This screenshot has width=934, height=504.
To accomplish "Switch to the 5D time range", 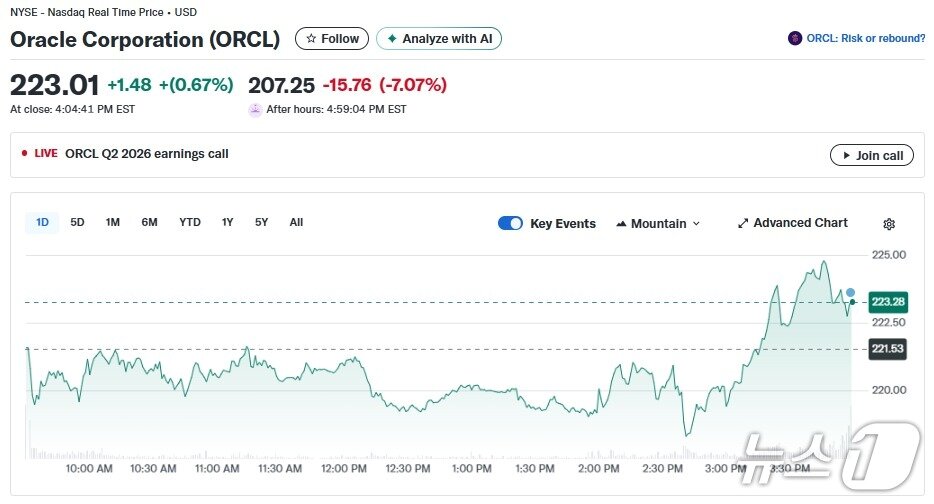I will click(x=77, y=222).
